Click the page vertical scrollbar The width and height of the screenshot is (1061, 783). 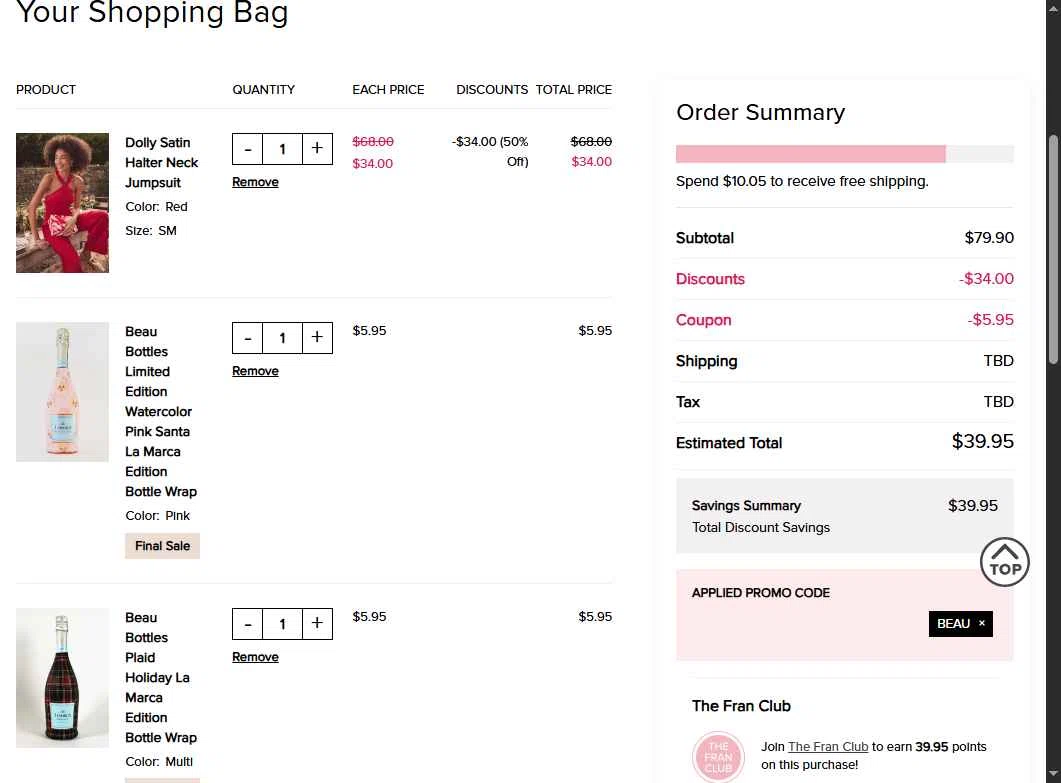pos(1052,250)
